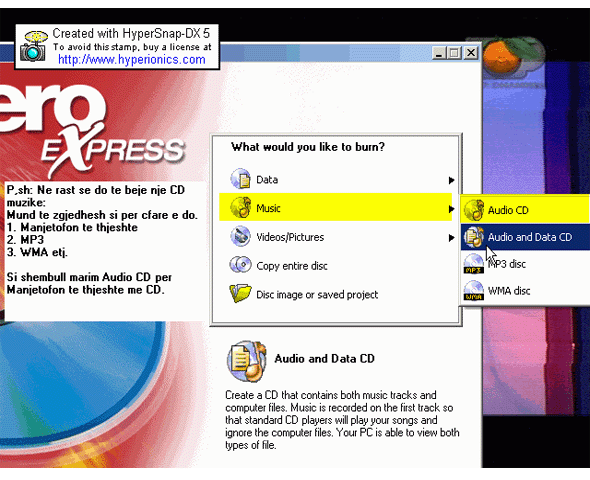This screenshot has width=590, height=480.
Task: Expand the Music submenu arrow
Action: [x=451, y=208]
